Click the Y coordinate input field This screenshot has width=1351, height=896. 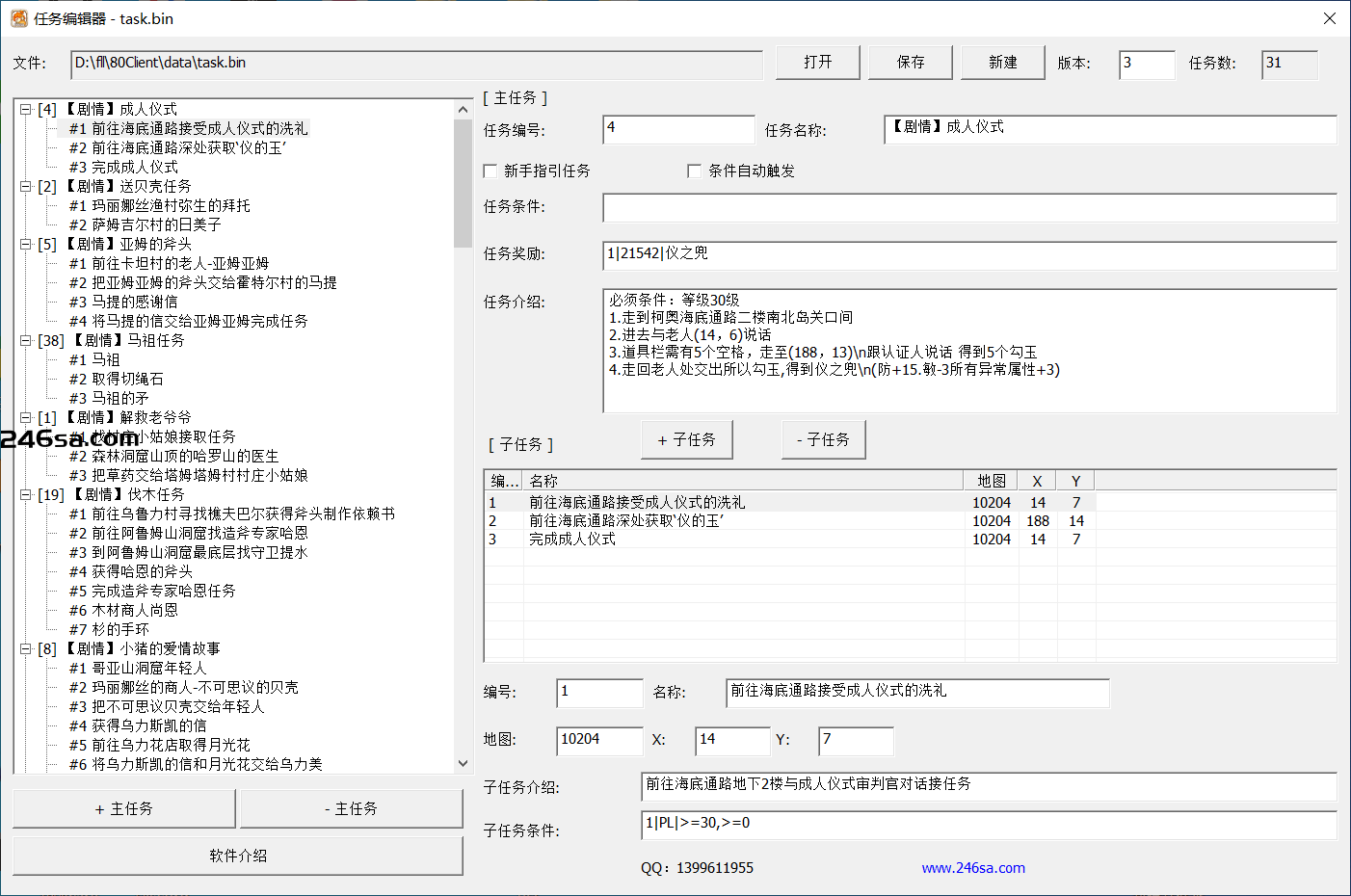(857, 741)
